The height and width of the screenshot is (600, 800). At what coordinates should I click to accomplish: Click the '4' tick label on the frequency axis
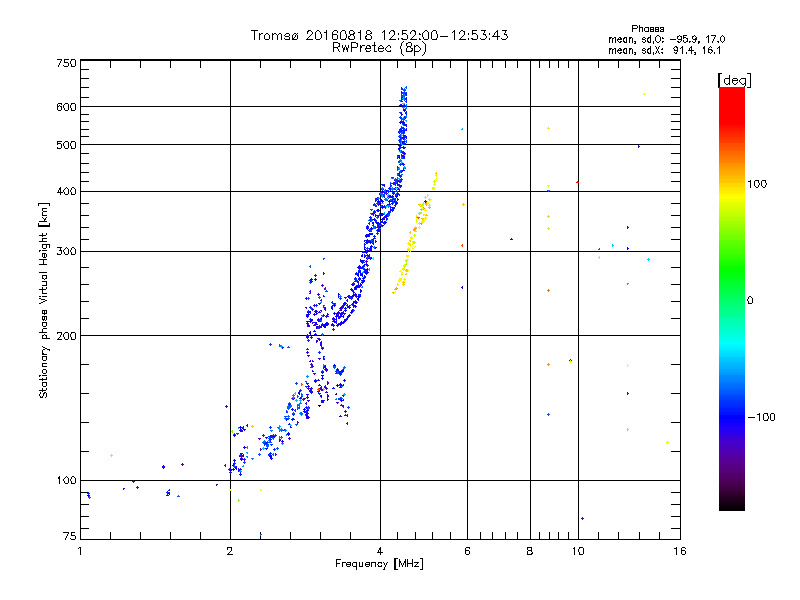click(x=380, y=551)
